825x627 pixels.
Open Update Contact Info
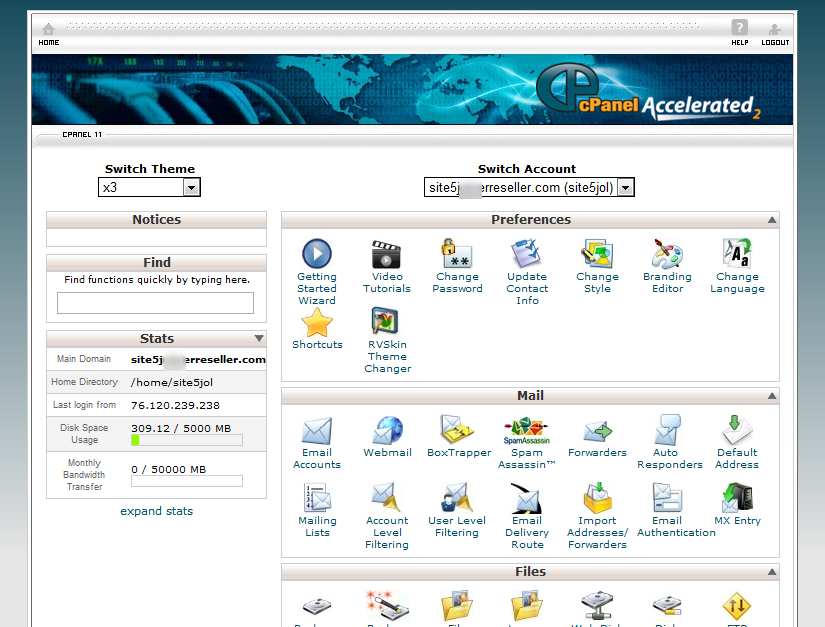coord(527,272)
